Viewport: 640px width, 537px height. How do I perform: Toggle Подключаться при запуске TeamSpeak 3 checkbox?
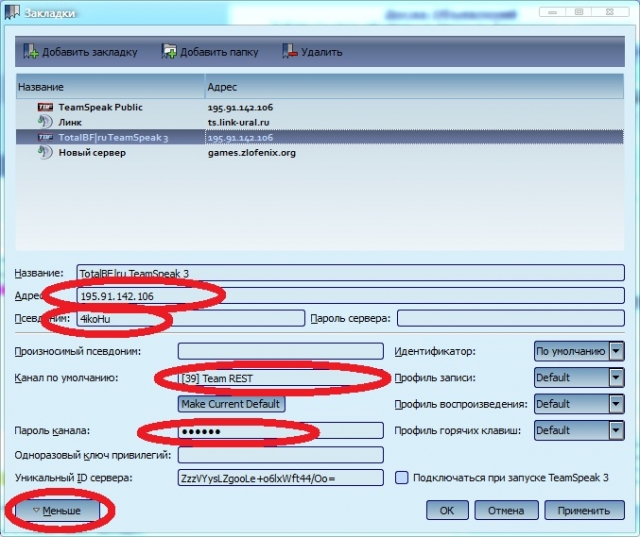click(402, 477)
